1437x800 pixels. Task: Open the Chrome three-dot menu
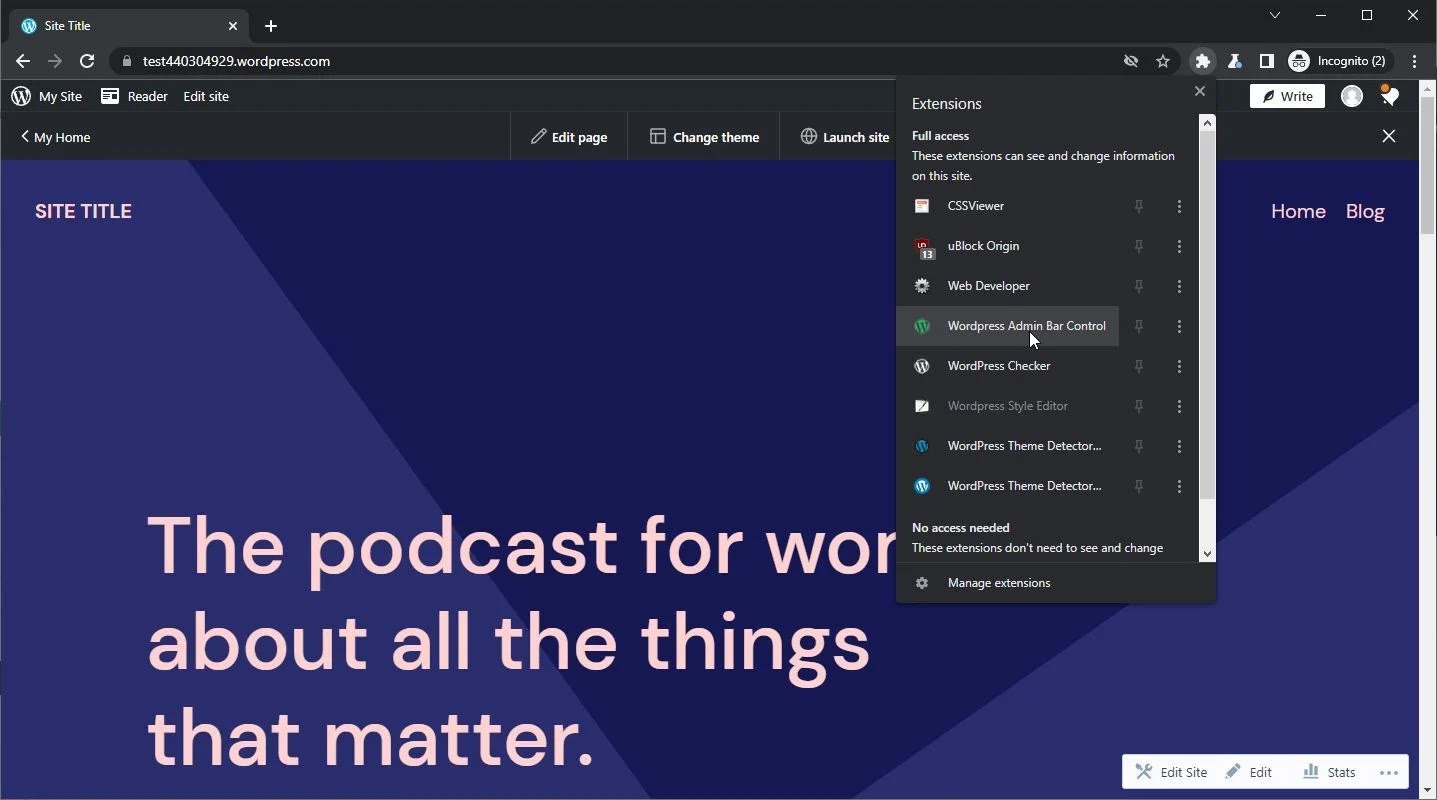pyautogui.click(x=1414, y=61)
